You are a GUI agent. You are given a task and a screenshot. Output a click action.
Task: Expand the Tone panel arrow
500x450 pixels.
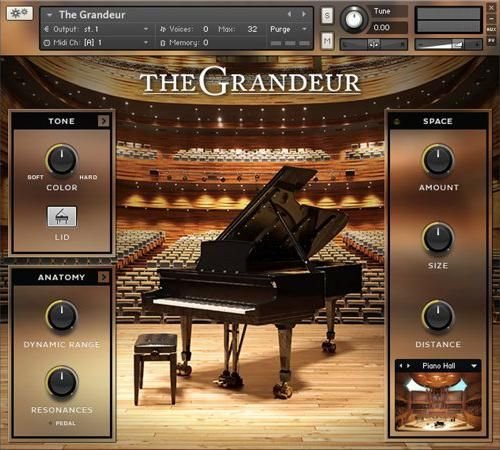click(103, 121)
